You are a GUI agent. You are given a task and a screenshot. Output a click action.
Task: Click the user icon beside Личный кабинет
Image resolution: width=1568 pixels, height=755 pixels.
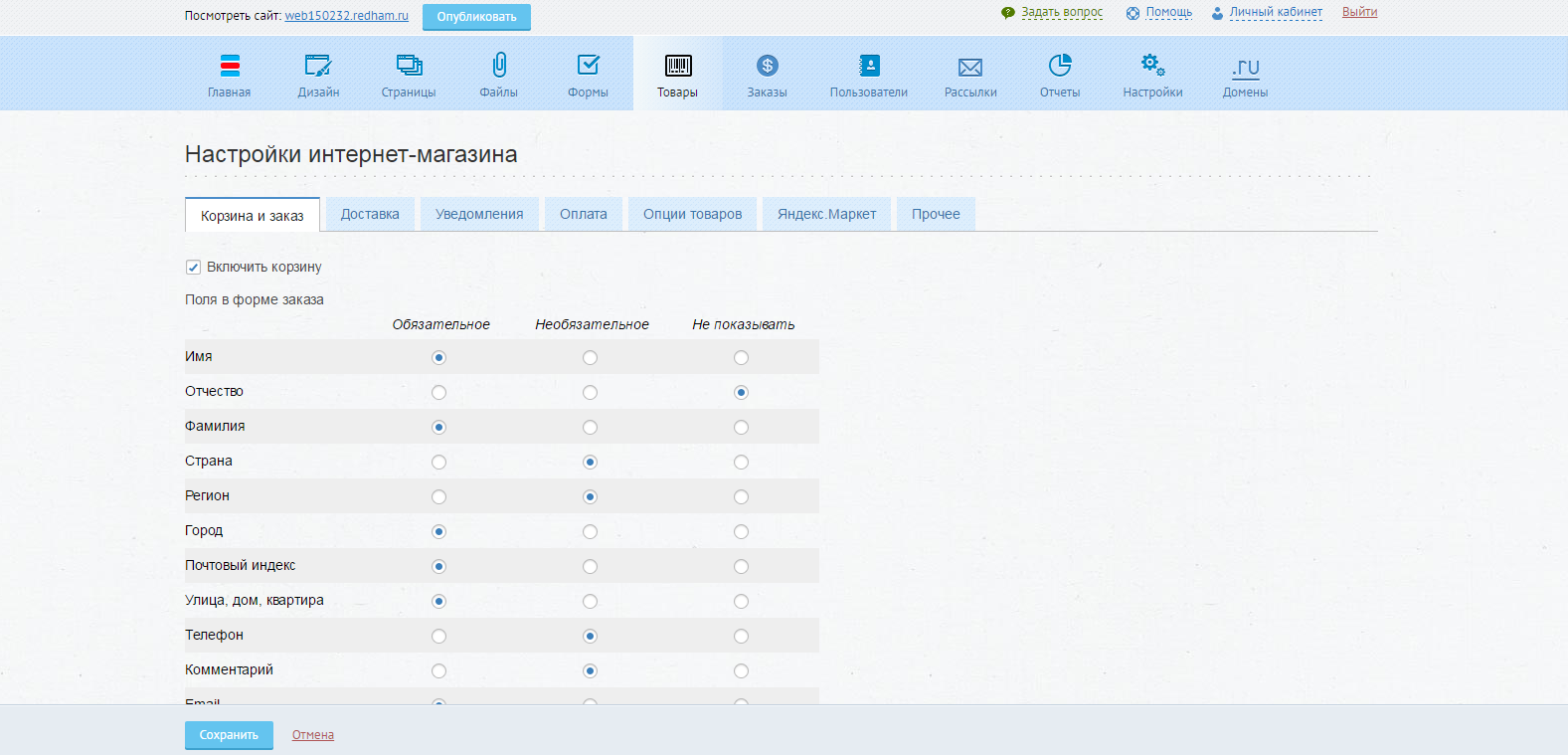pos(1217,13)
